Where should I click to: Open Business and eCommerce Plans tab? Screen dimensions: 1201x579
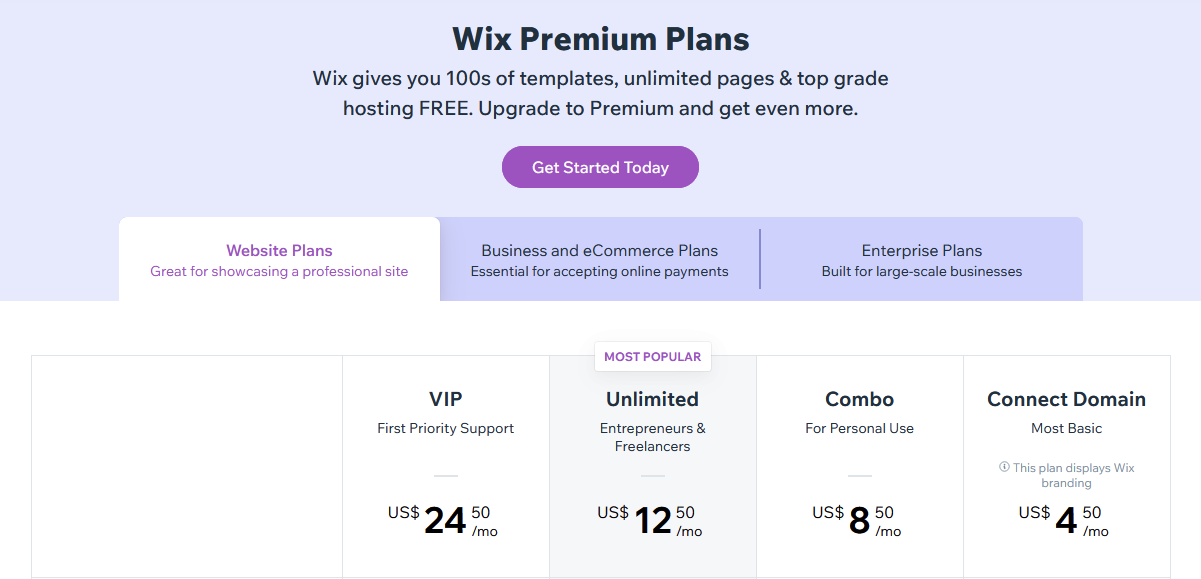tap(600, 259)
